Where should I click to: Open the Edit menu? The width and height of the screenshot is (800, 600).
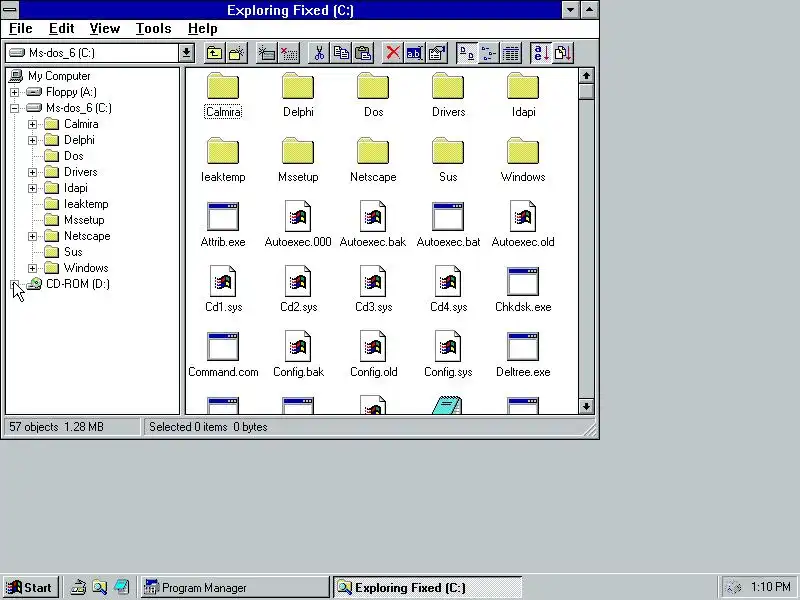tap(61, 29)
